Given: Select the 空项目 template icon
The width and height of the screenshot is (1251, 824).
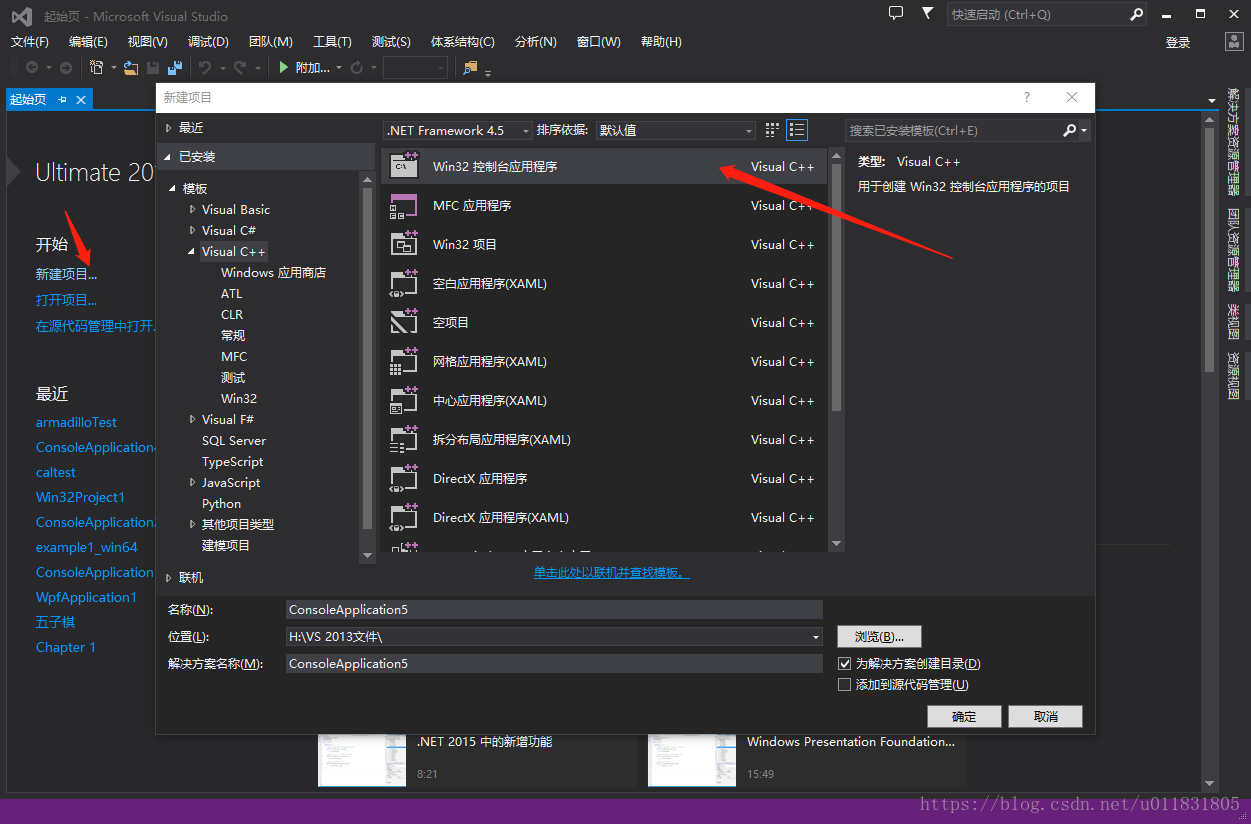Looking at the screenshot, I should point(403,323).
